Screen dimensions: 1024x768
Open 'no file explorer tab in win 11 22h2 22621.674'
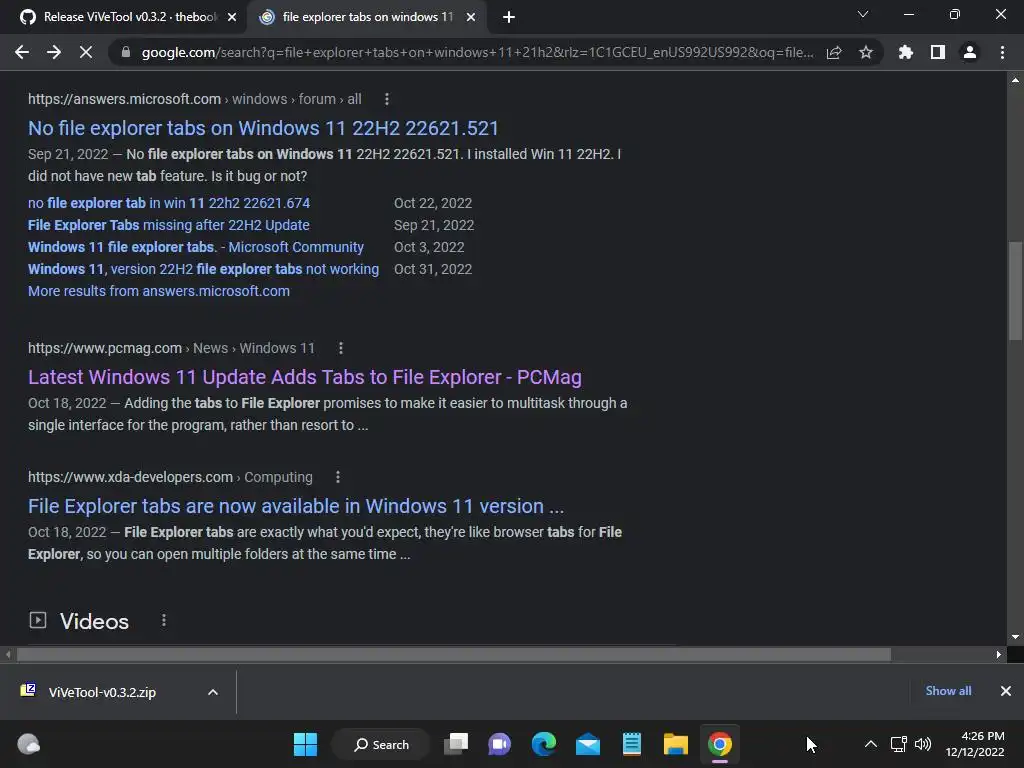(169, 203)
